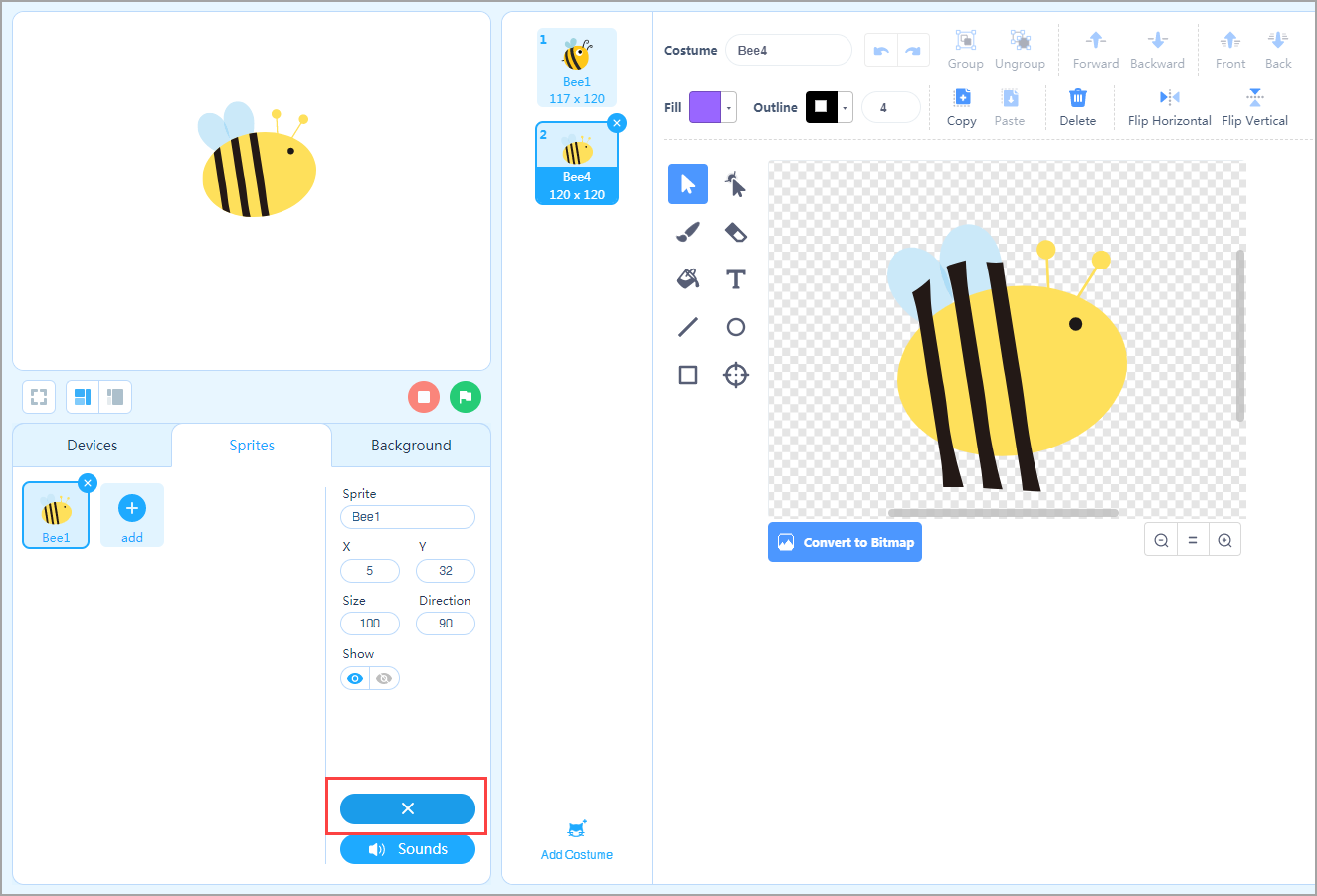This screenshot has height=896, width=1317.
Task: Click the Flip Horizontal icon
Action: [1170, 97]
